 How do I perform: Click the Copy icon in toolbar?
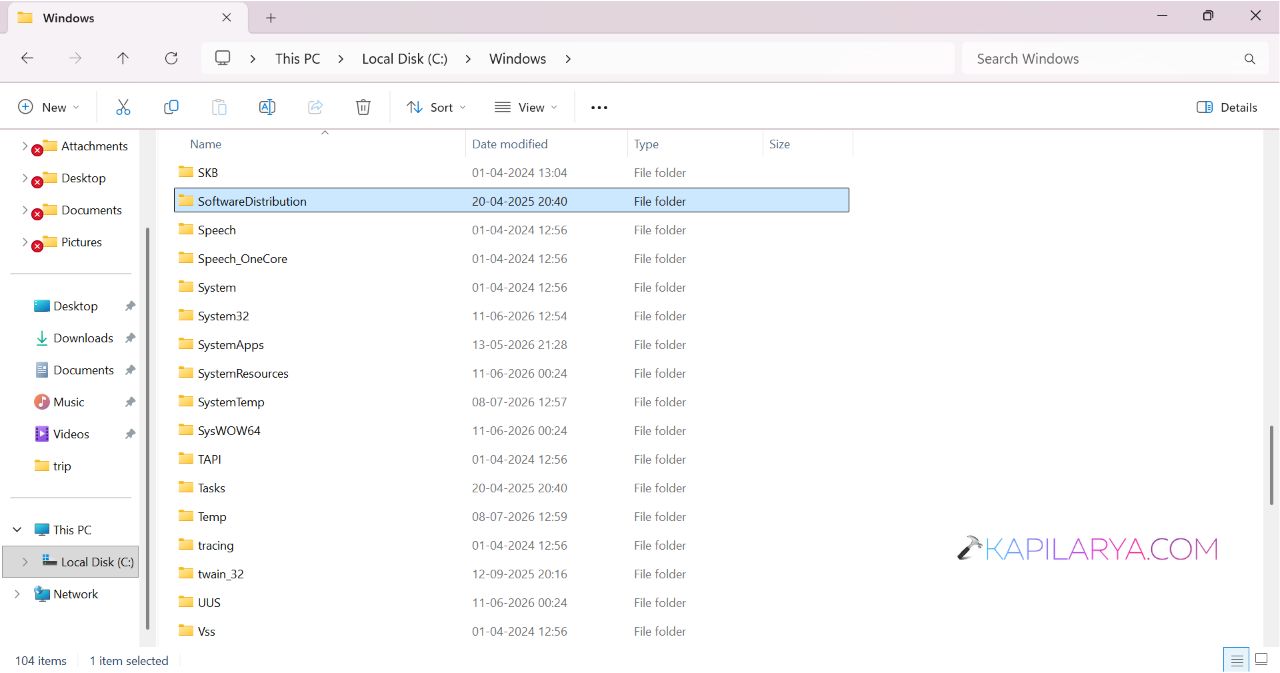171,107
